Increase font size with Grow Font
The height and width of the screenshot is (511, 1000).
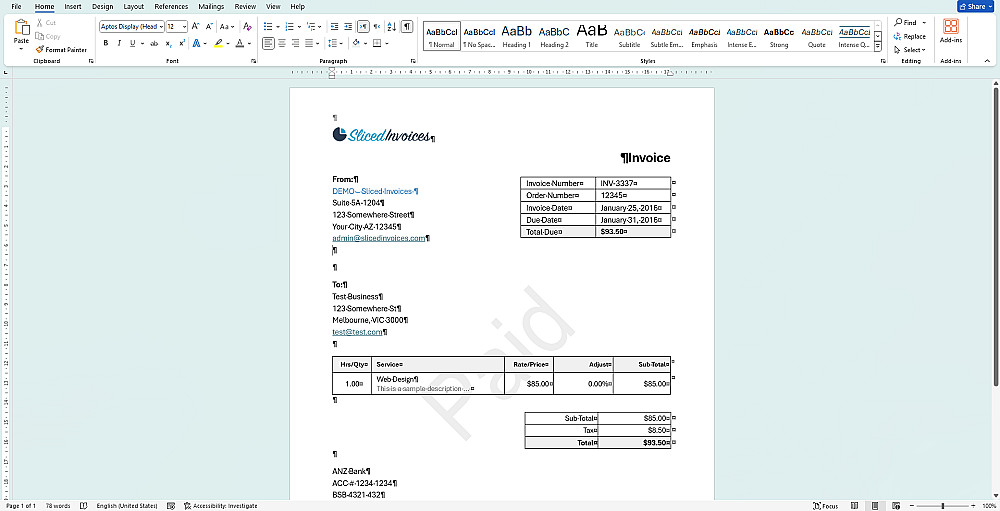(195, 26)
